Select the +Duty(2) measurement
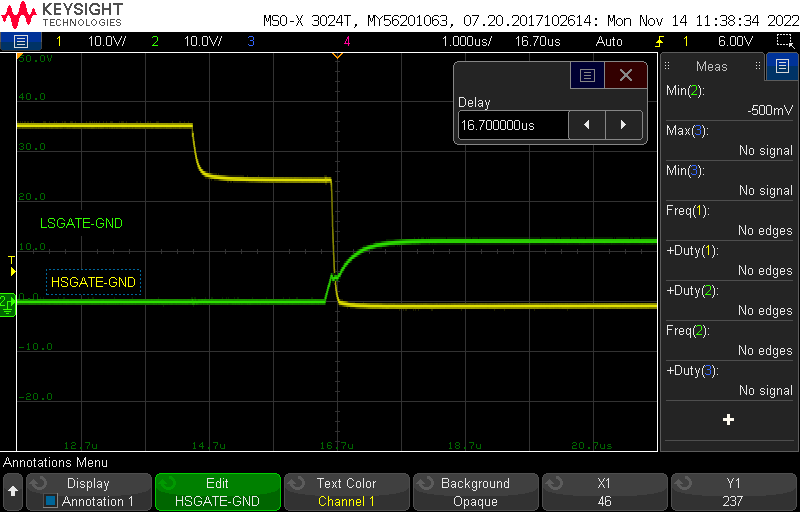The image size is (800, 512). point(730,300)
